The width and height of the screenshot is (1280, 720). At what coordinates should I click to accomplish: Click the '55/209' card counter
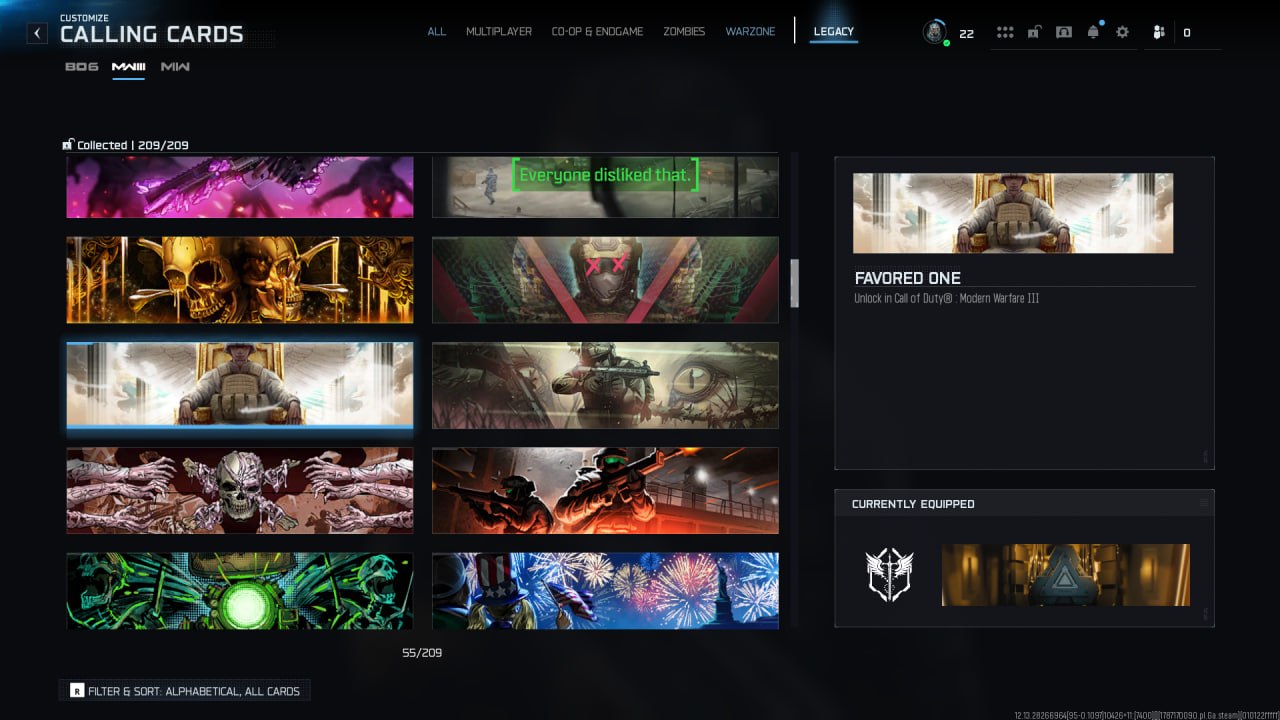(422, 653)
